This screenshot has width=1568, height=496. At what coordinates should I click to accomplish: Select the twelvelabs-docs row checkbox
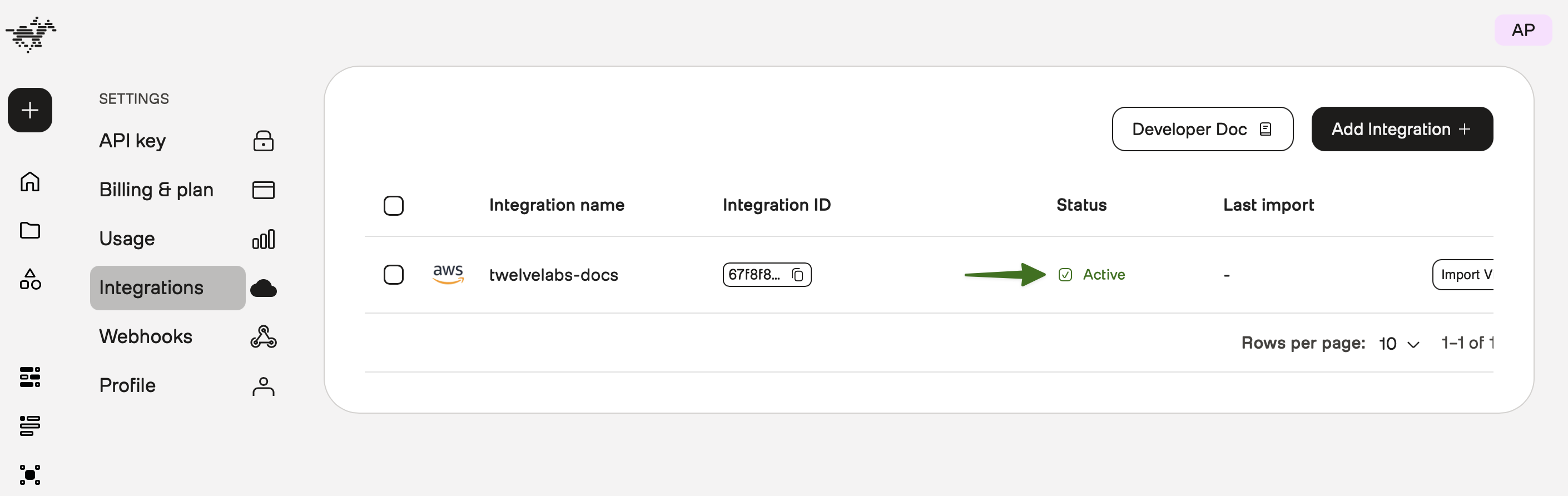393,275
